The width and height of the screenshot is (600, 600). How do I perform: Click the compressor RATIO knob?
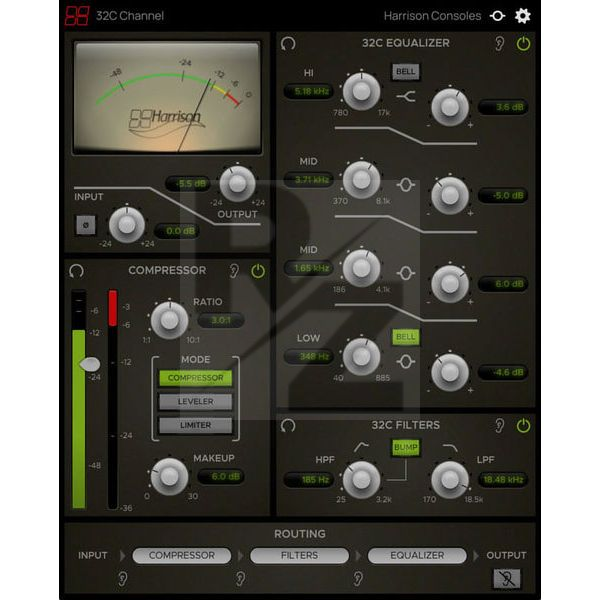click(169, 320)
